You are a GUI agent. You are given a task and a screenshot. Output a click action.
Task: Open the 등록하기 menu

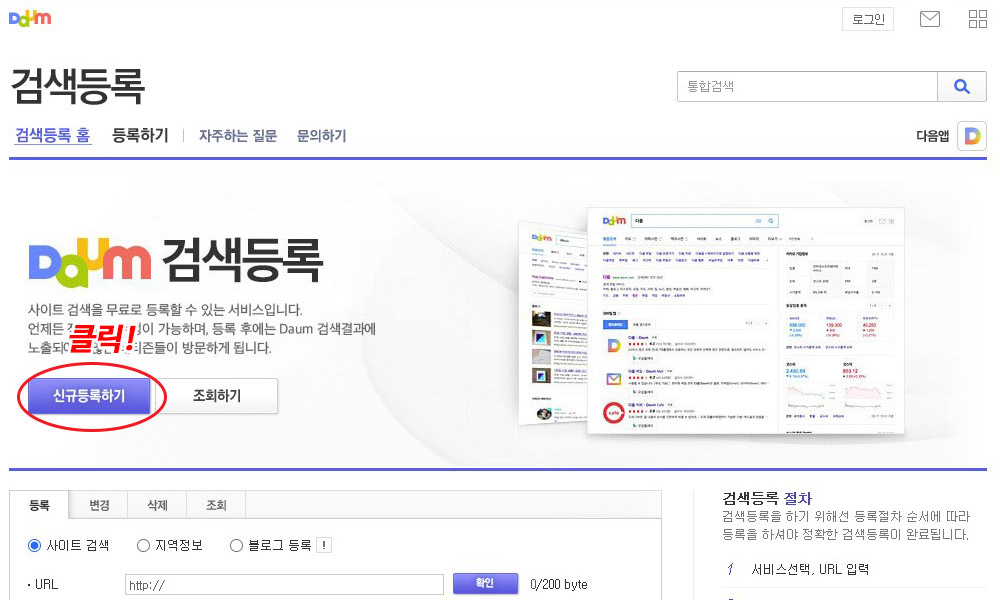pyautogui.click(x=140, y=135)
